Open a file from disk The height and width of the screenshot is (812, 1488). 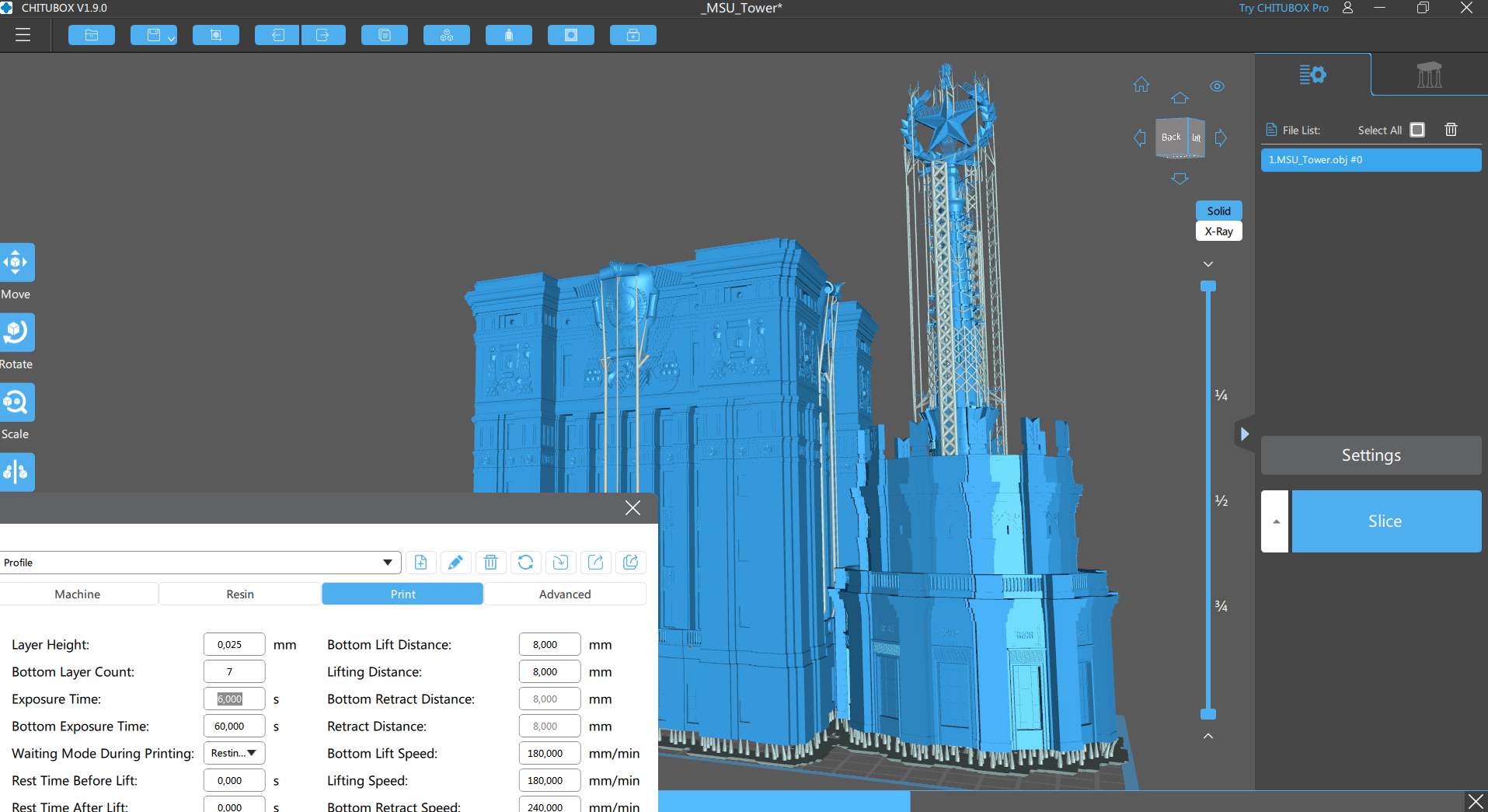click(x=91, y=35)
